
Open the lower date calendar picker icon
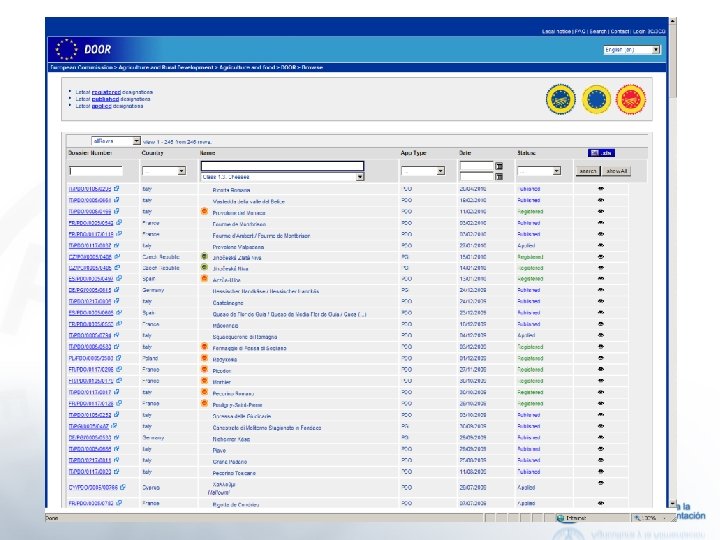(499, 176)
